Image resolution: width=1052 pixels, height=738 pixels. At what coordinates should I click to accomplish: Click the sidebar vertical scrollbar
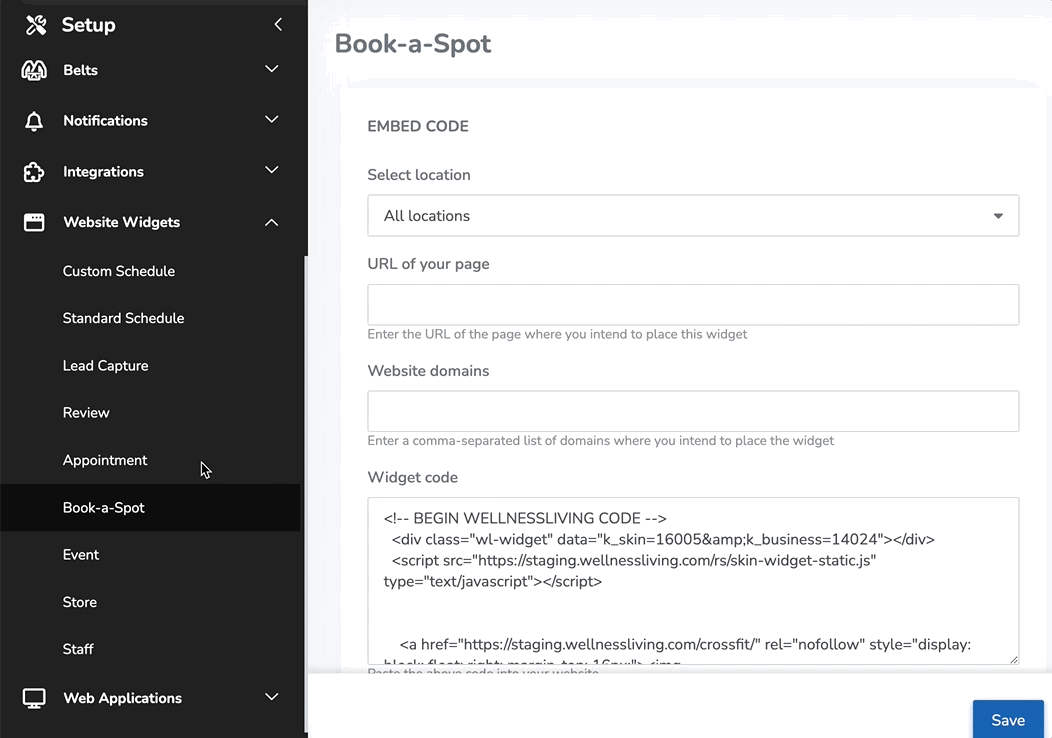pyautogui.click(x=306, y=493)
